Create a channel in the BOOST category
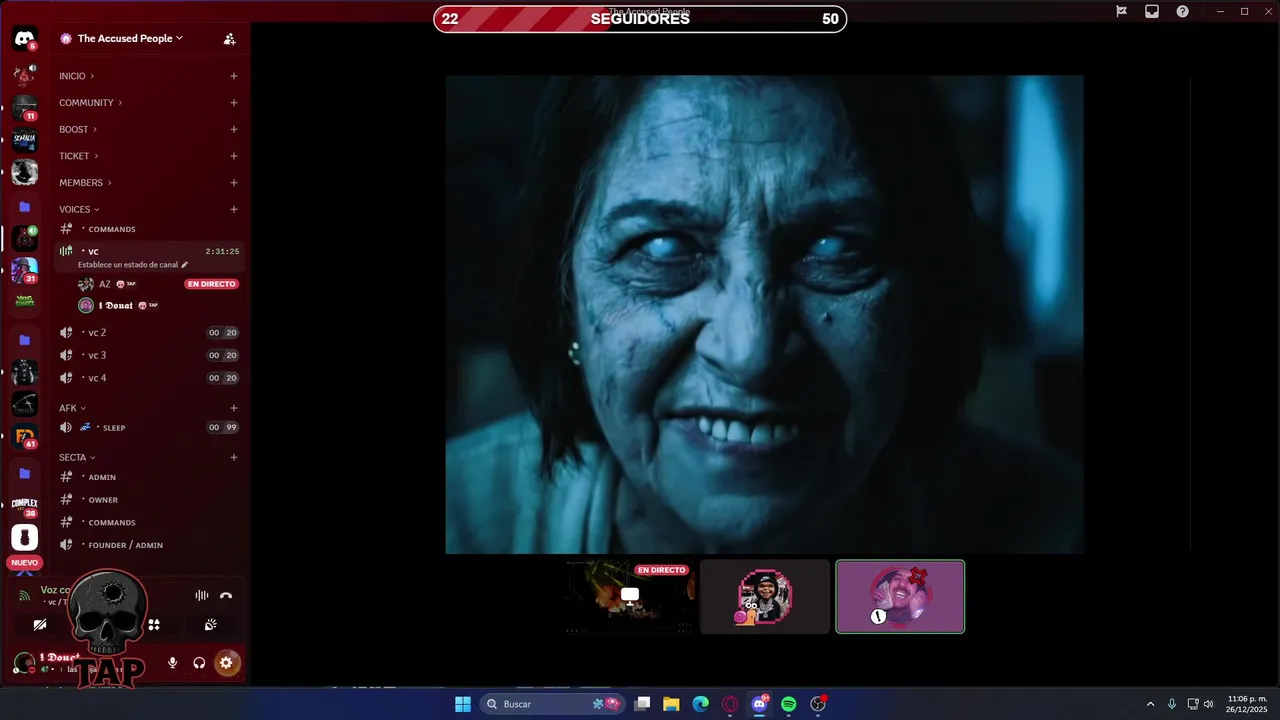This screenshot has width=1280, height=720. tap(234, 129)
